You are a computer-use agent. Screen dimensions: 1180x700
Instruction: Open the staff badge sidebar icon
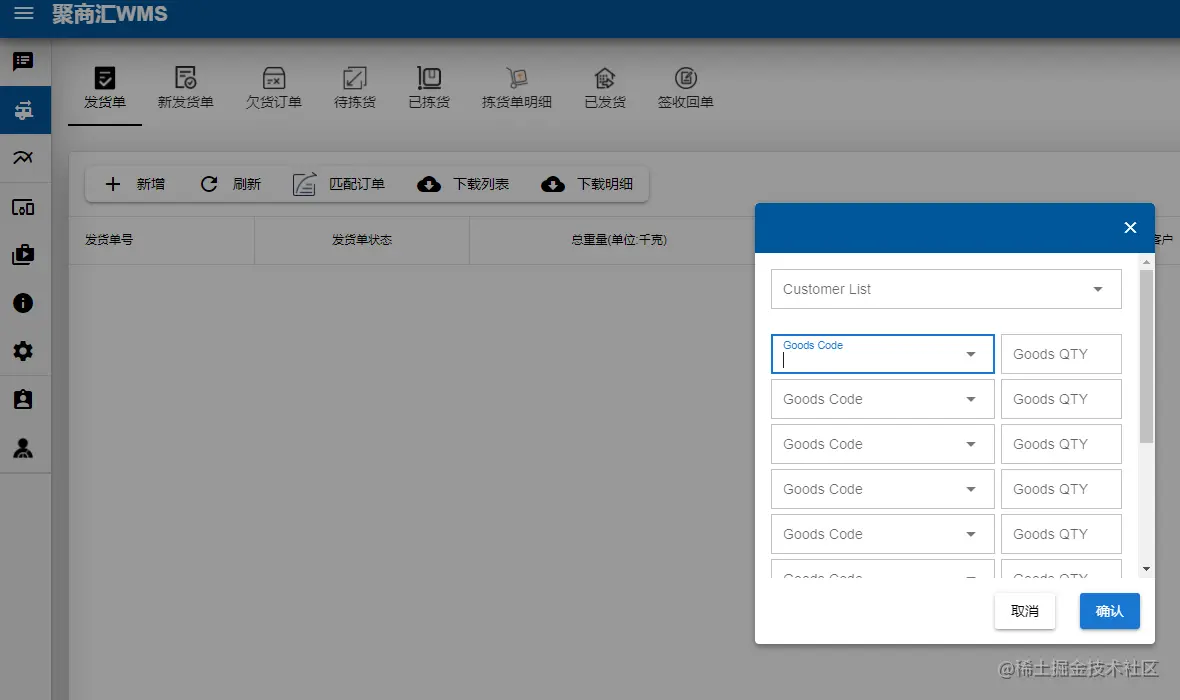click(x=23, y=399)
